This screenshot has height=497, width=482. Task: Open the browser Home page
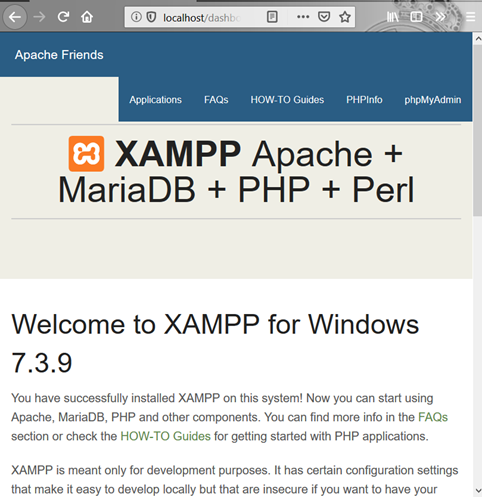pos(87,17)
